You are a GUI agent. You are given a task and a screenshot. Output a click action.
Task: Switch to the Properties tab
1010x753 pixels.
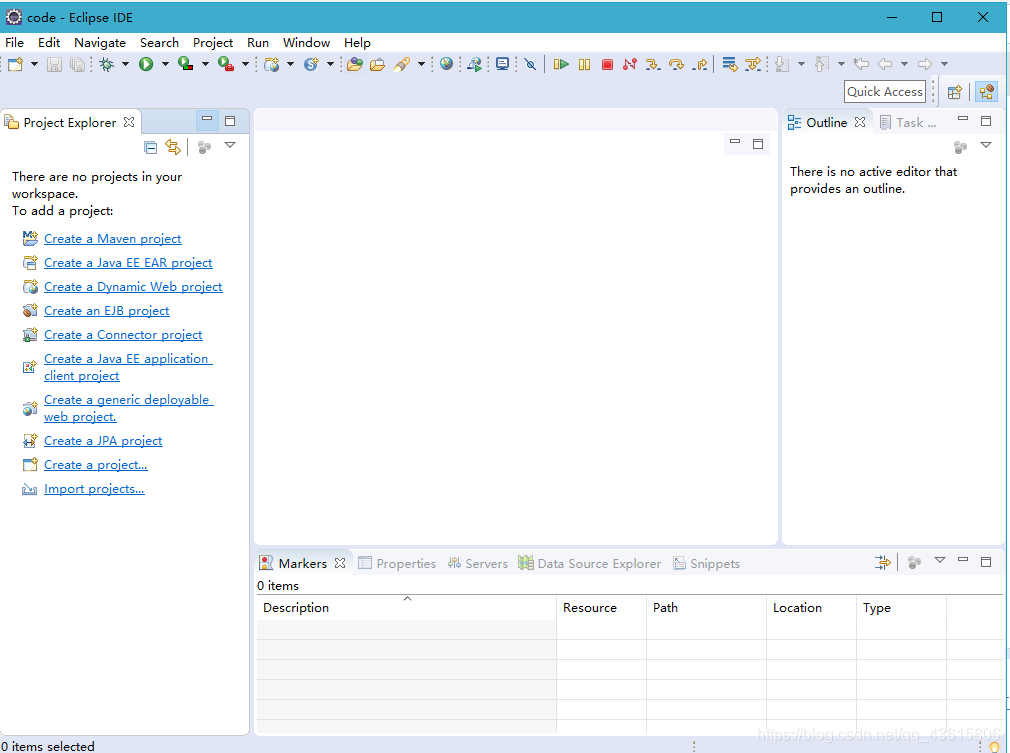tap(397, 564)
